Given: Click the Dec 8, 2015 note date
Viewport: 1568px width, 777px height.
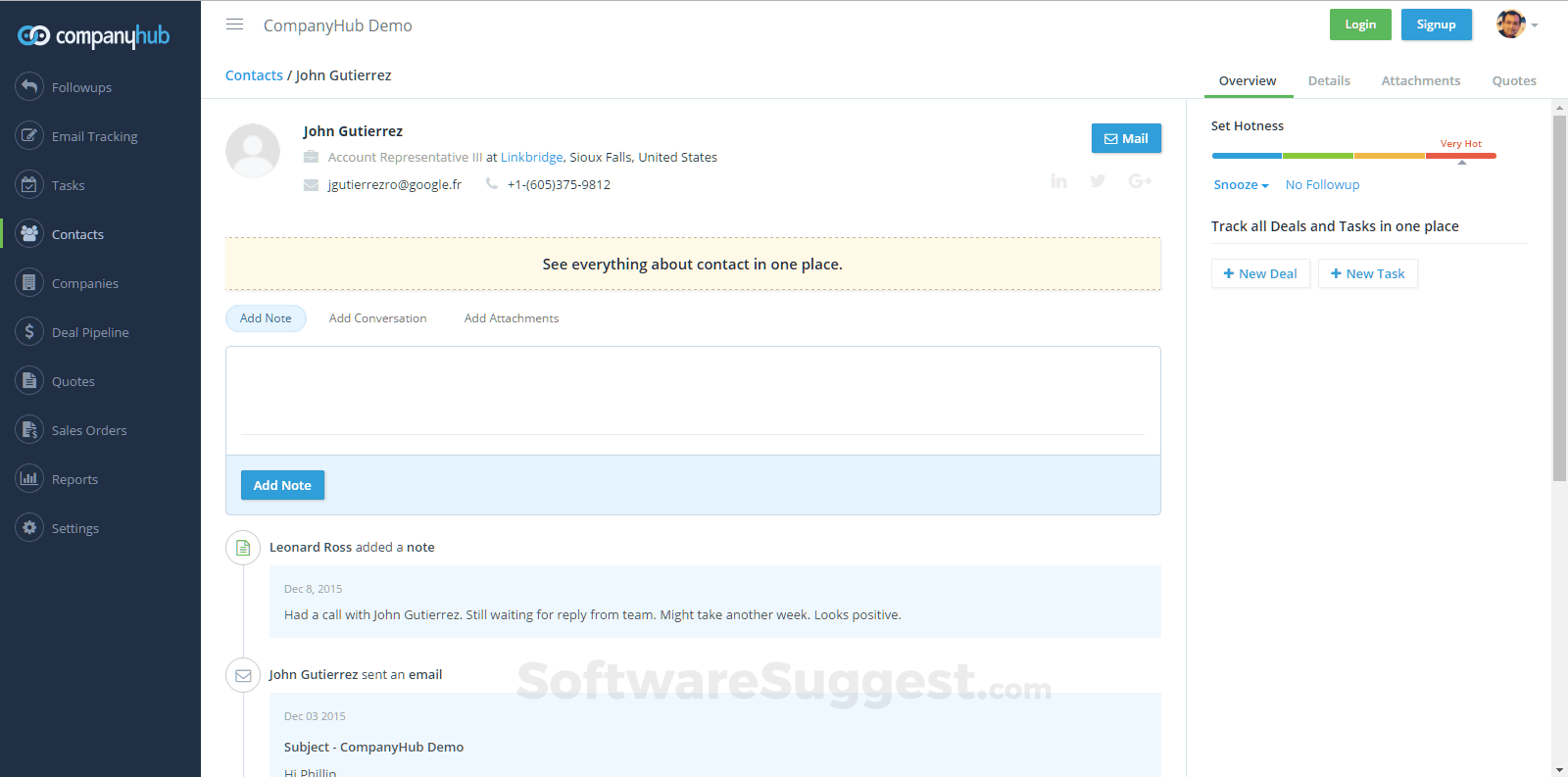Looking at the screenshot, I should [x=313, y=589].
